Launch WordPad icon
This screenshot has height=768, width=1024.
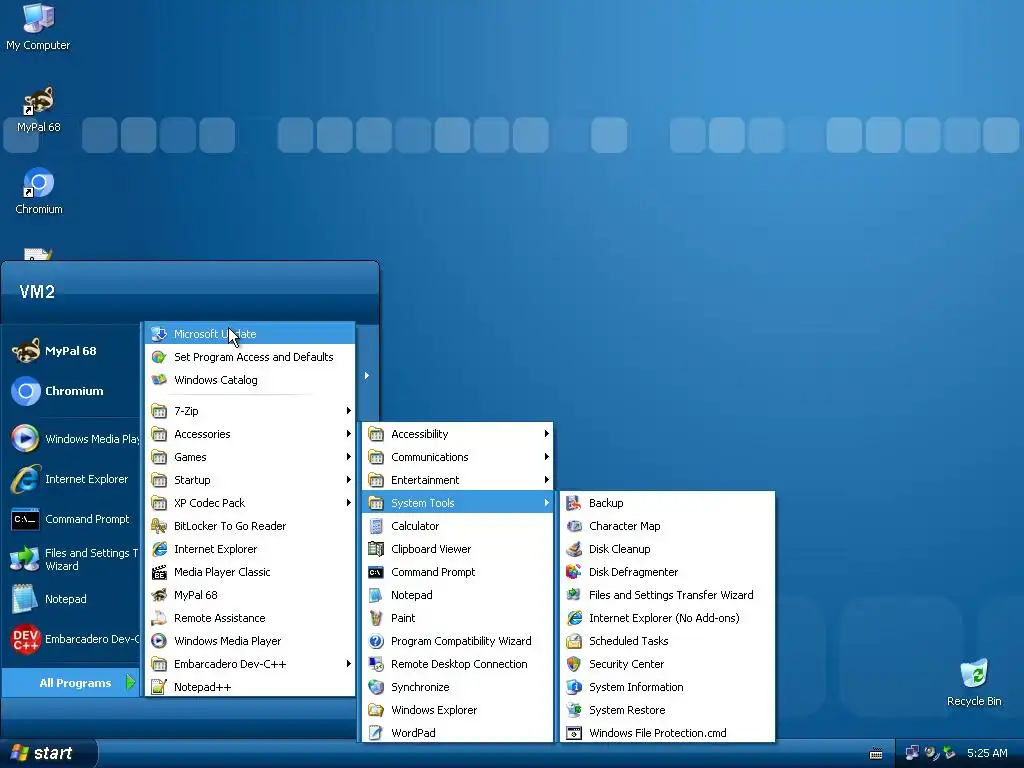pos(376,733)
